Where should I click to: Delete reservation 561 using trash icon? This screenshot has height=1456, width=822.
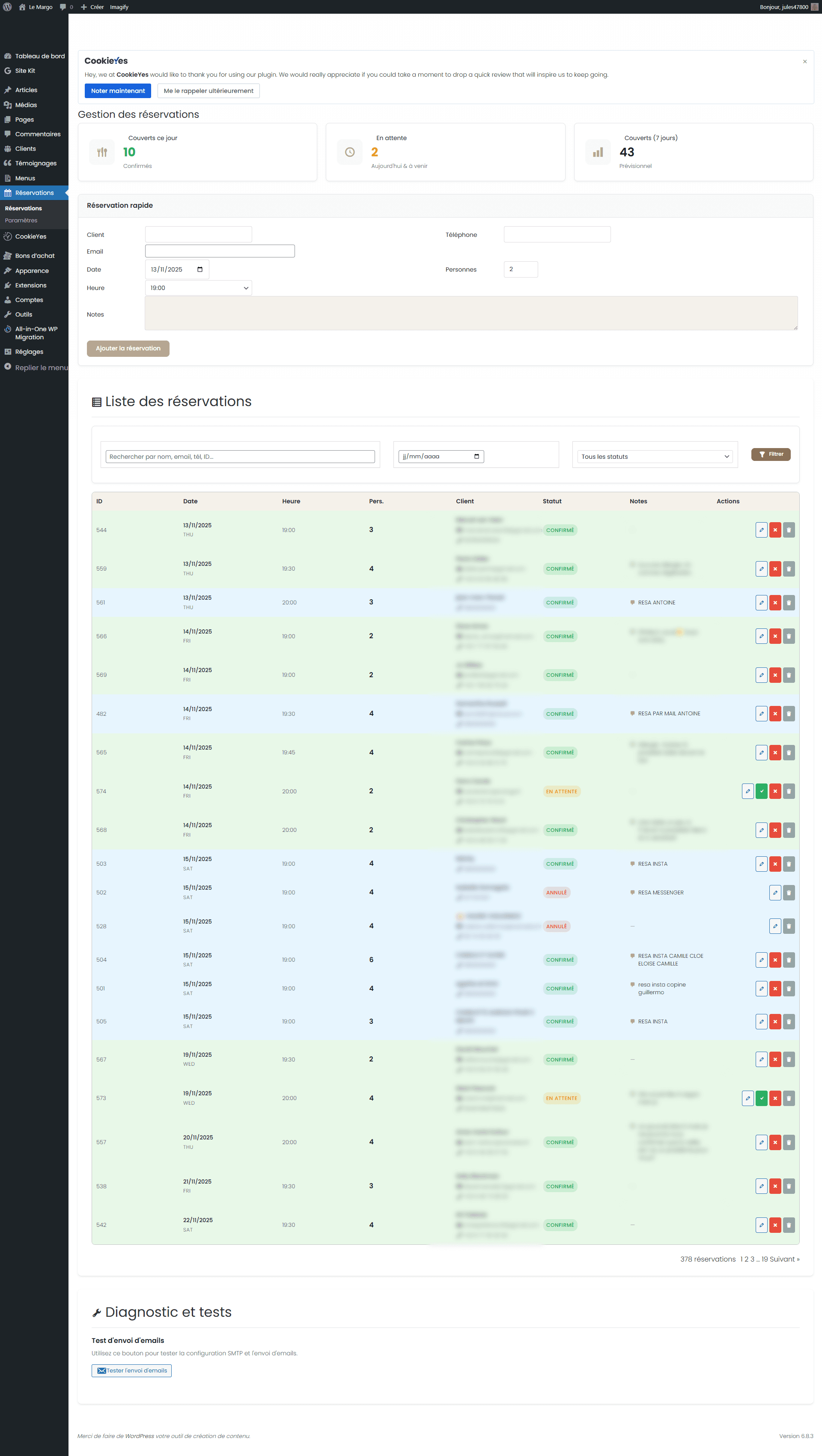pos(789,603)
